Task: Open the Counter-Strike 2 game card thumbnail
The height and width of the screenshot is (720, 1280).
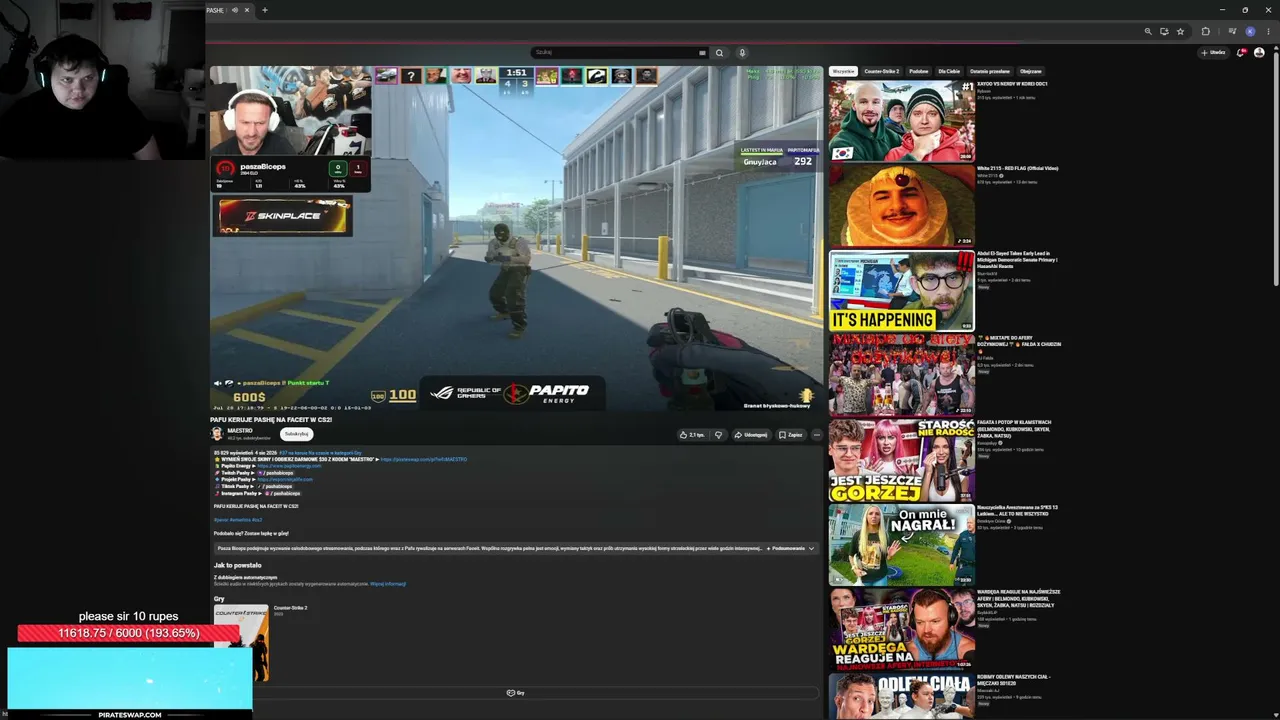Action: tap(241, 643)
